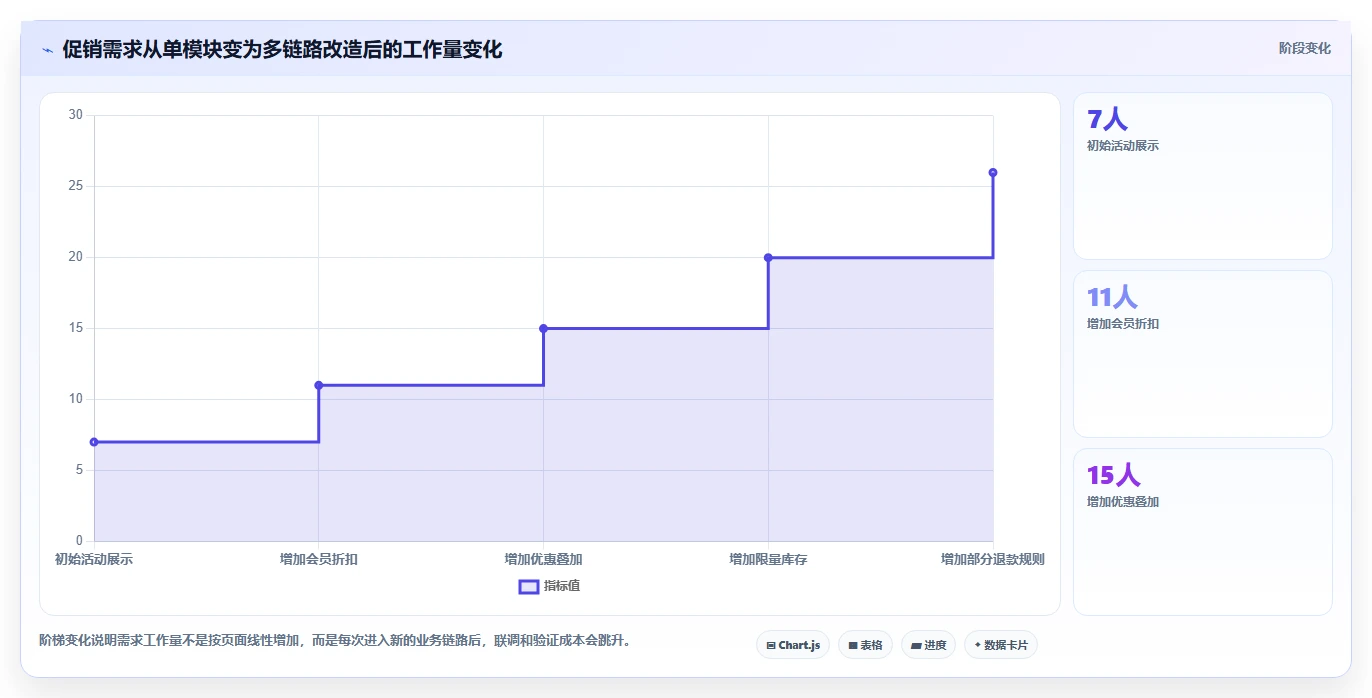Click the 11人 stat card value

(x=1112, y=297)
